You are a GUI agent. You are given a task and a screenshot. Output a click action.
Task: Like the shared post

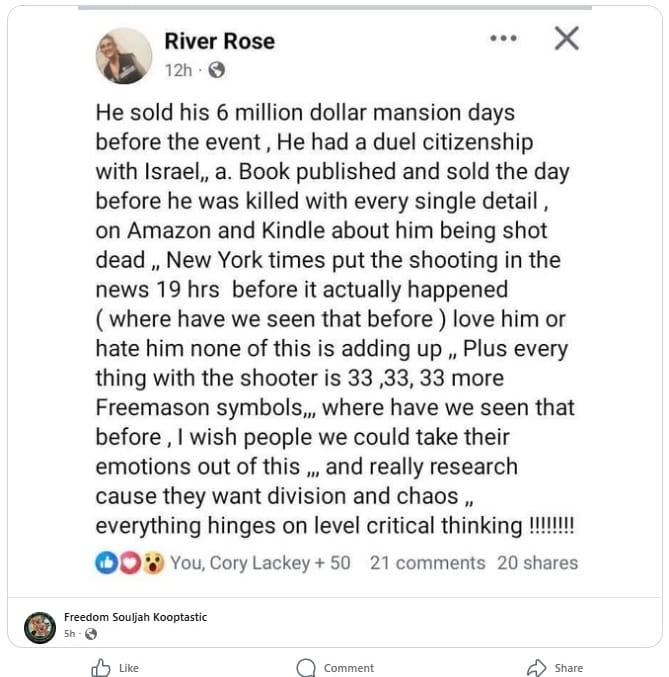pyautogui.click(x=115, y=667)
